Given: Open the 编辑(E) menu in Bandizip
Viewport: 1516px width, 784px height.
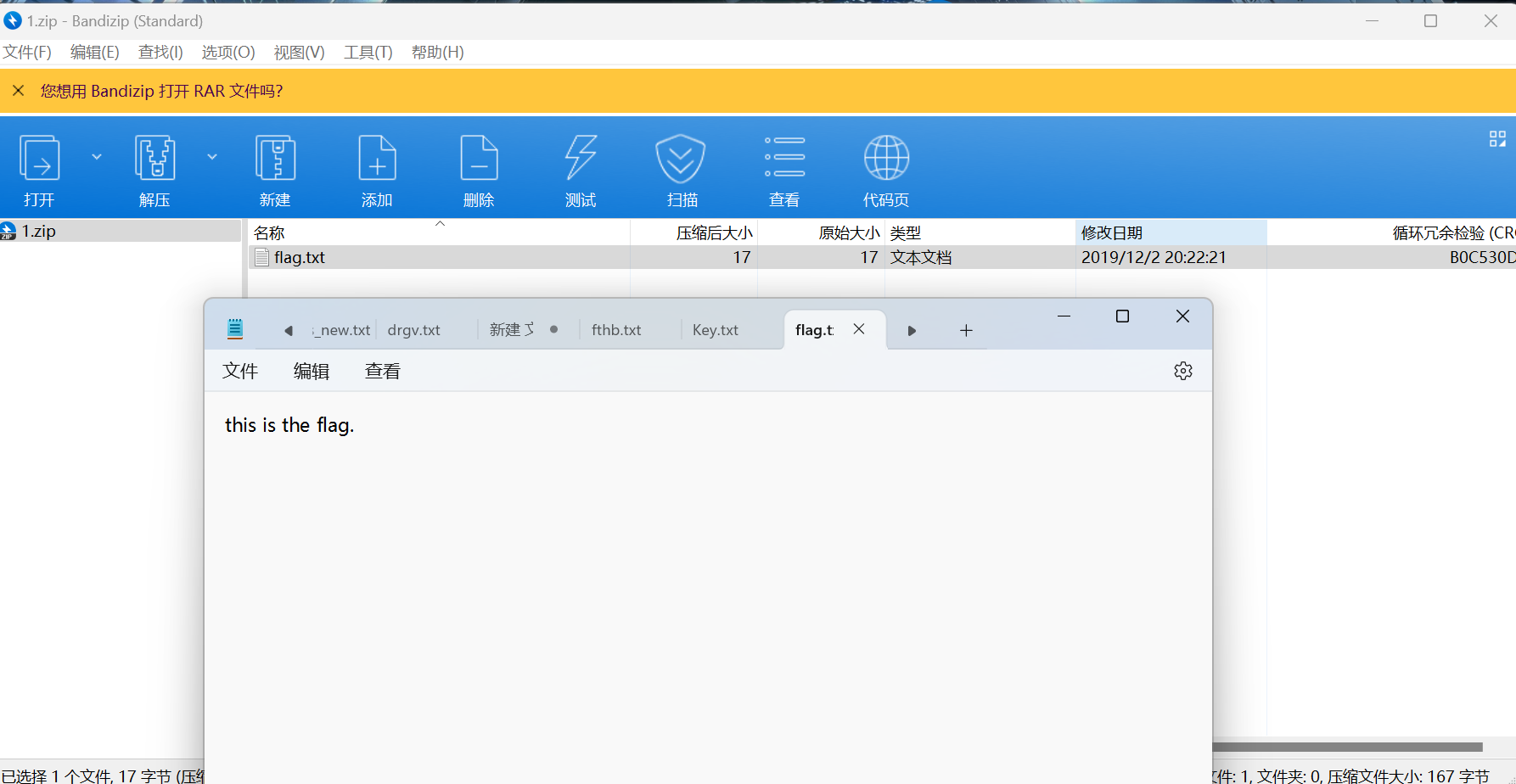Looking at the screenshot, I should tap(94, 53).
